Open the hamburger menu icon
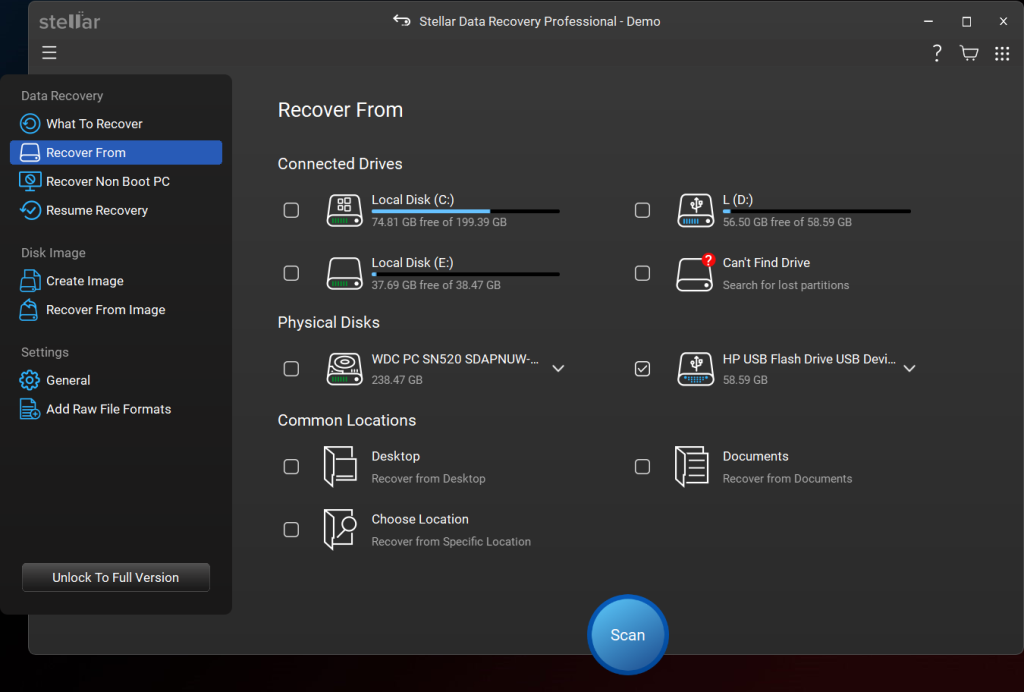The height and width of the screenshot is (692, 1024). pos(50,53)
